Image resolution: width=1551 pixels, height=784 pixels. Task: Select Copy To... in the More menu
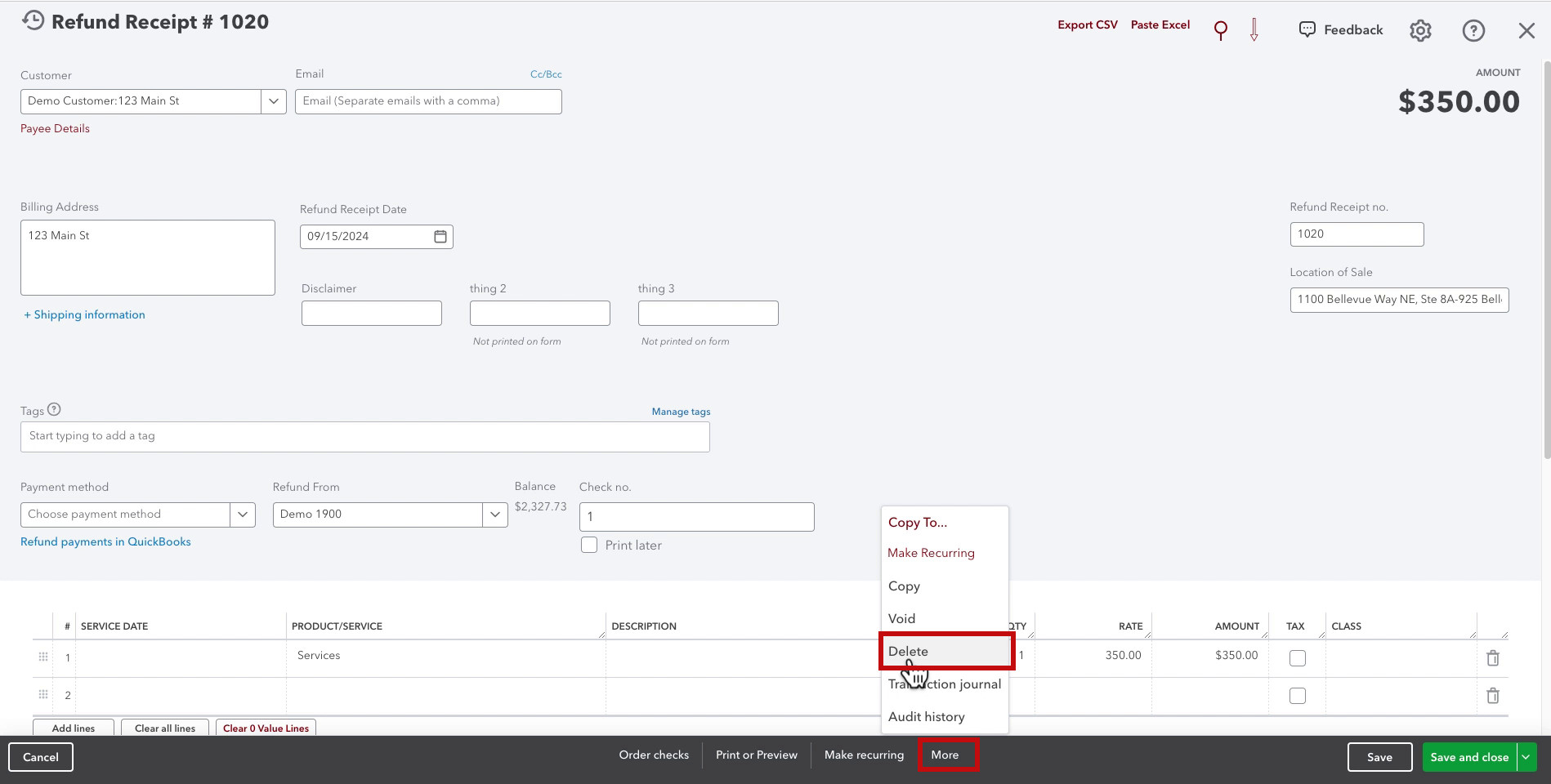tap(917, 523)
